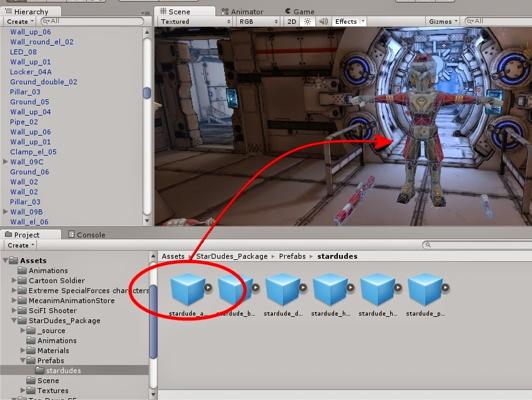Click the Project panel search field
532x400 pixels.
[477, 245]
